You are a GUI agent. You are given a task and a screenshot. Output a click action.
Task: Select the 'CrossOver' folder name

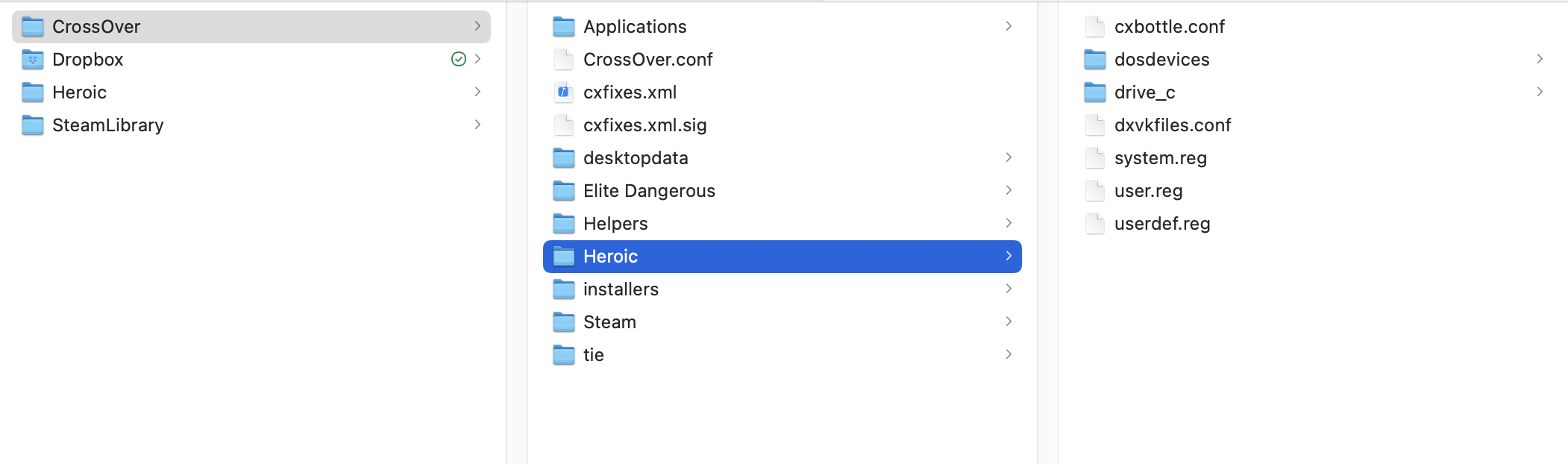[x=96, y=27]
